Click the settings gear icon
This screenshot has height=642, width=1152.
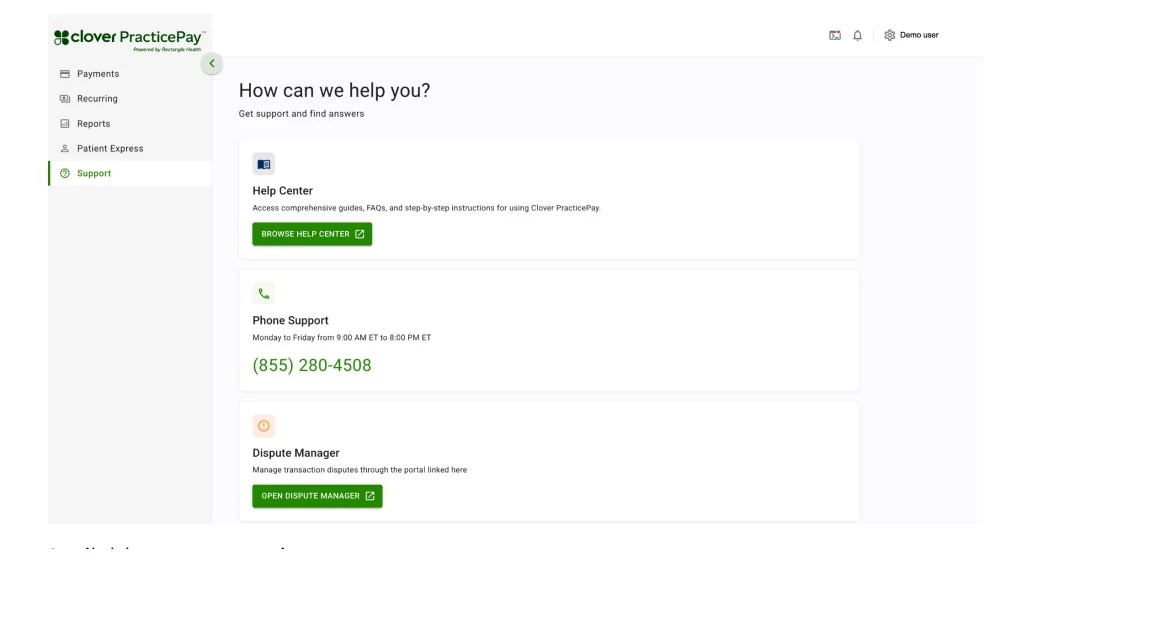pos(890,35)
